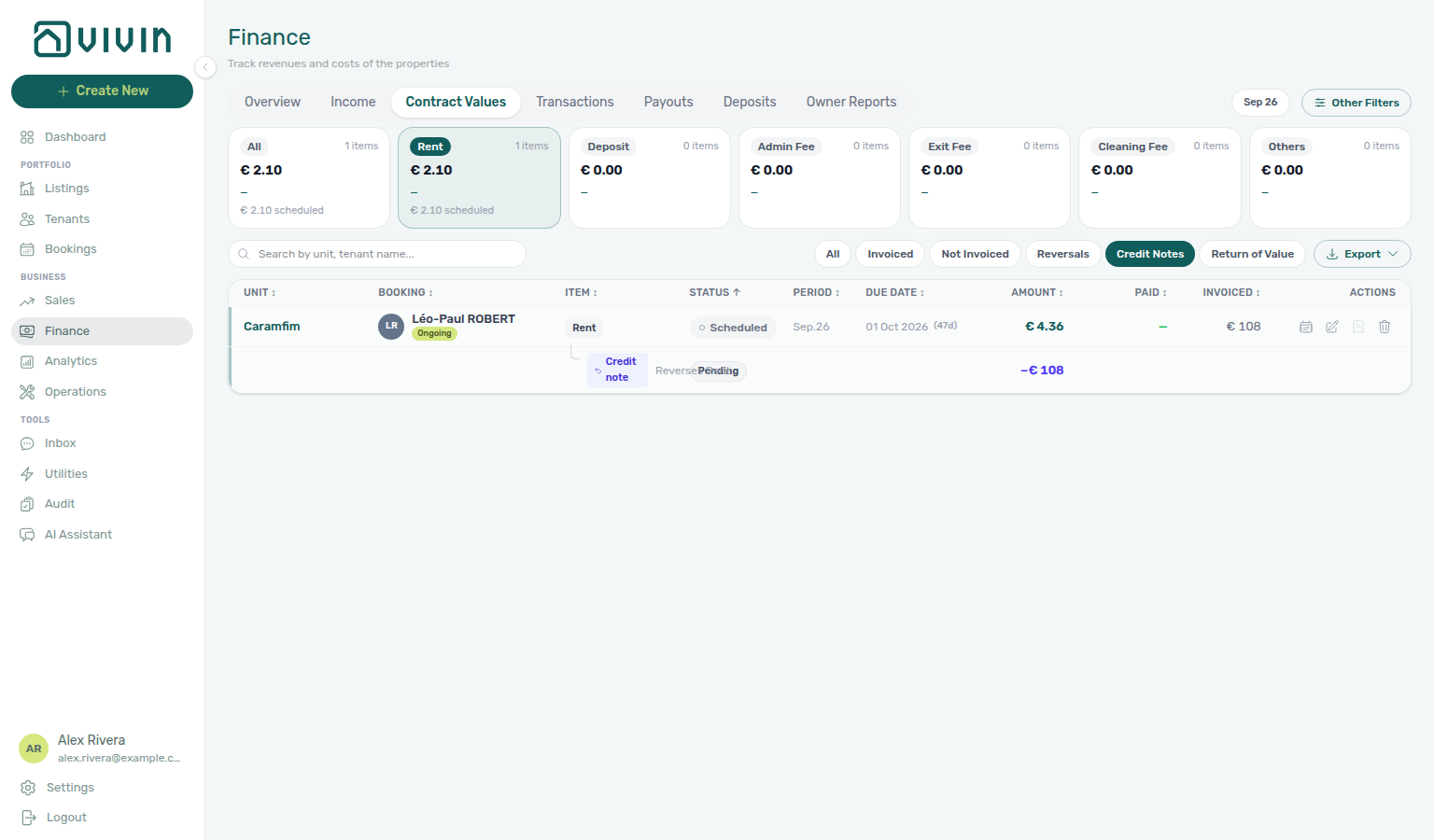The height and width of the screenshot is (840, 1434).
Task: Sort by the AMOUNT column
Action: [1037, 293]
